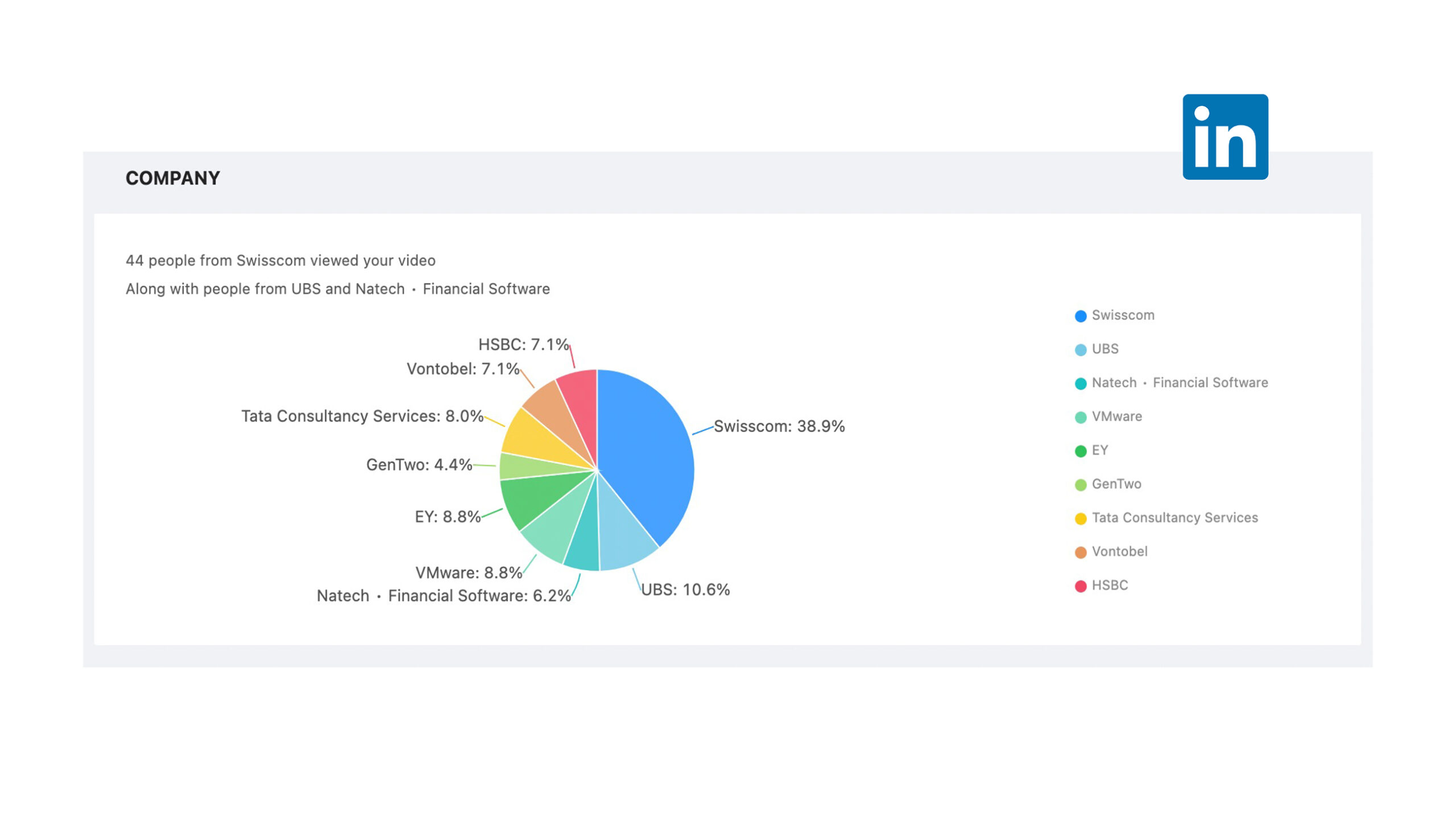
Task: Click the Swisscom blue legend dot
Action: click(1081, 316)
